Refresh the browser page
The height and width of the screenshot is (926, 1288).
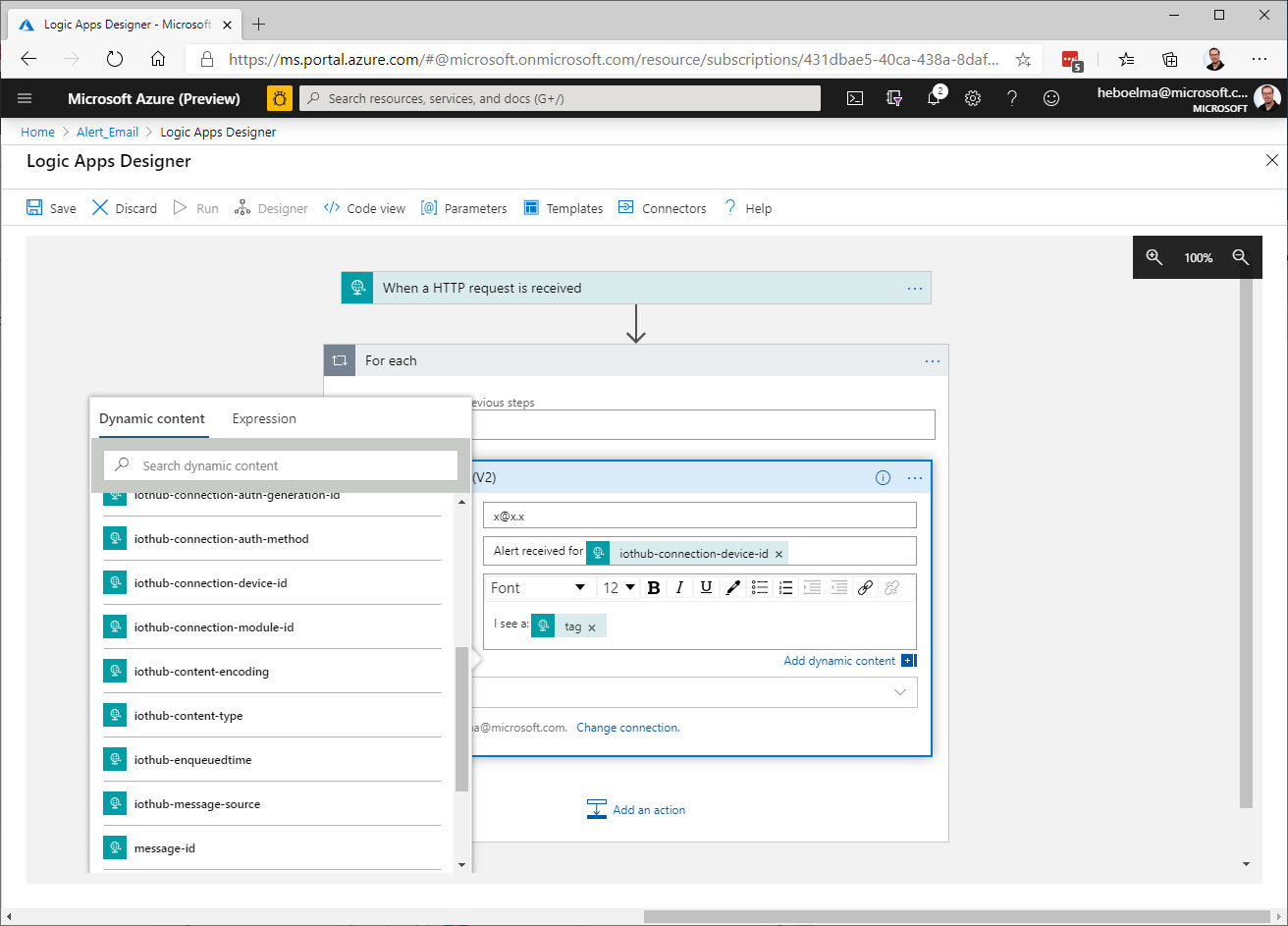[x=115, y=59]
